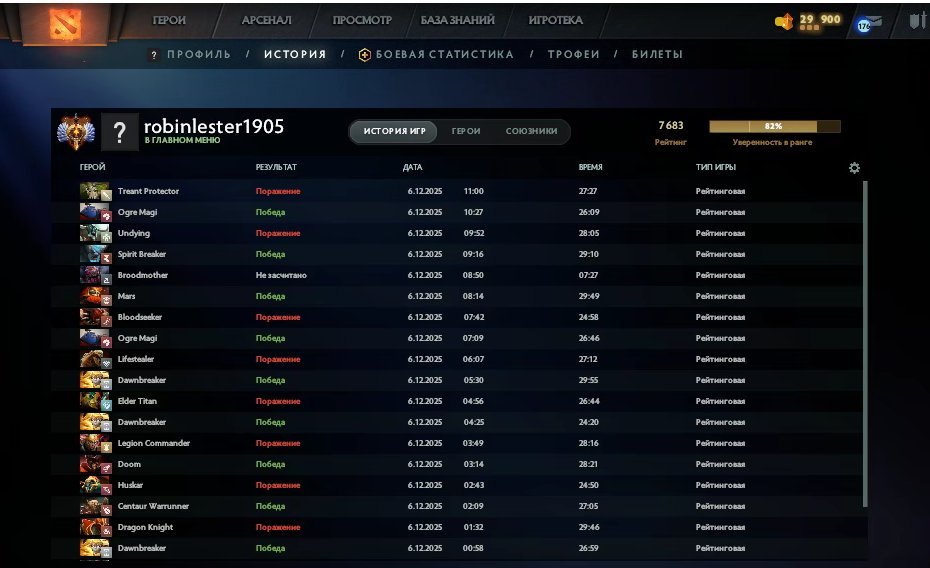Click the 01:32 match time

click(x=473, y=527)
